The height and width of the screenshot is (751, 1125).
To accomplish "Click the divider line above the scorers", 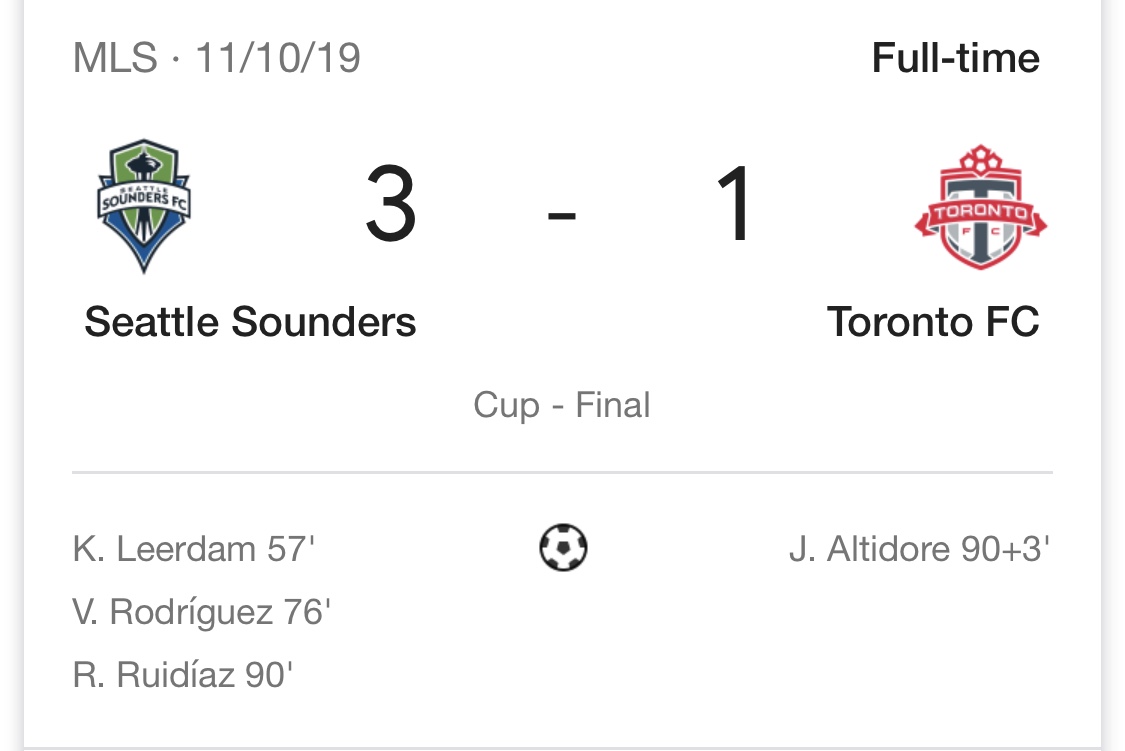I will [x=562, y=472].
